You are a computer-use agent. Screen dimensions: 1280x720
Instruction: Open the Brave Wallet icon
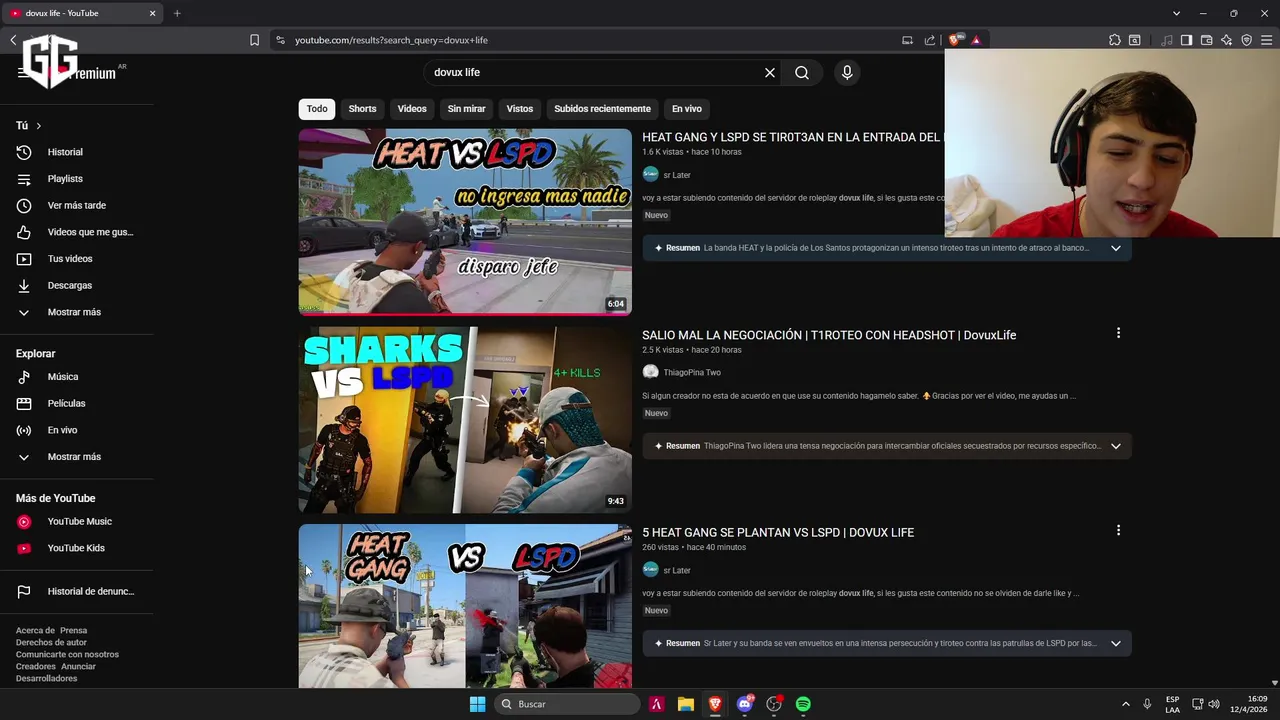pos(1206,40)
